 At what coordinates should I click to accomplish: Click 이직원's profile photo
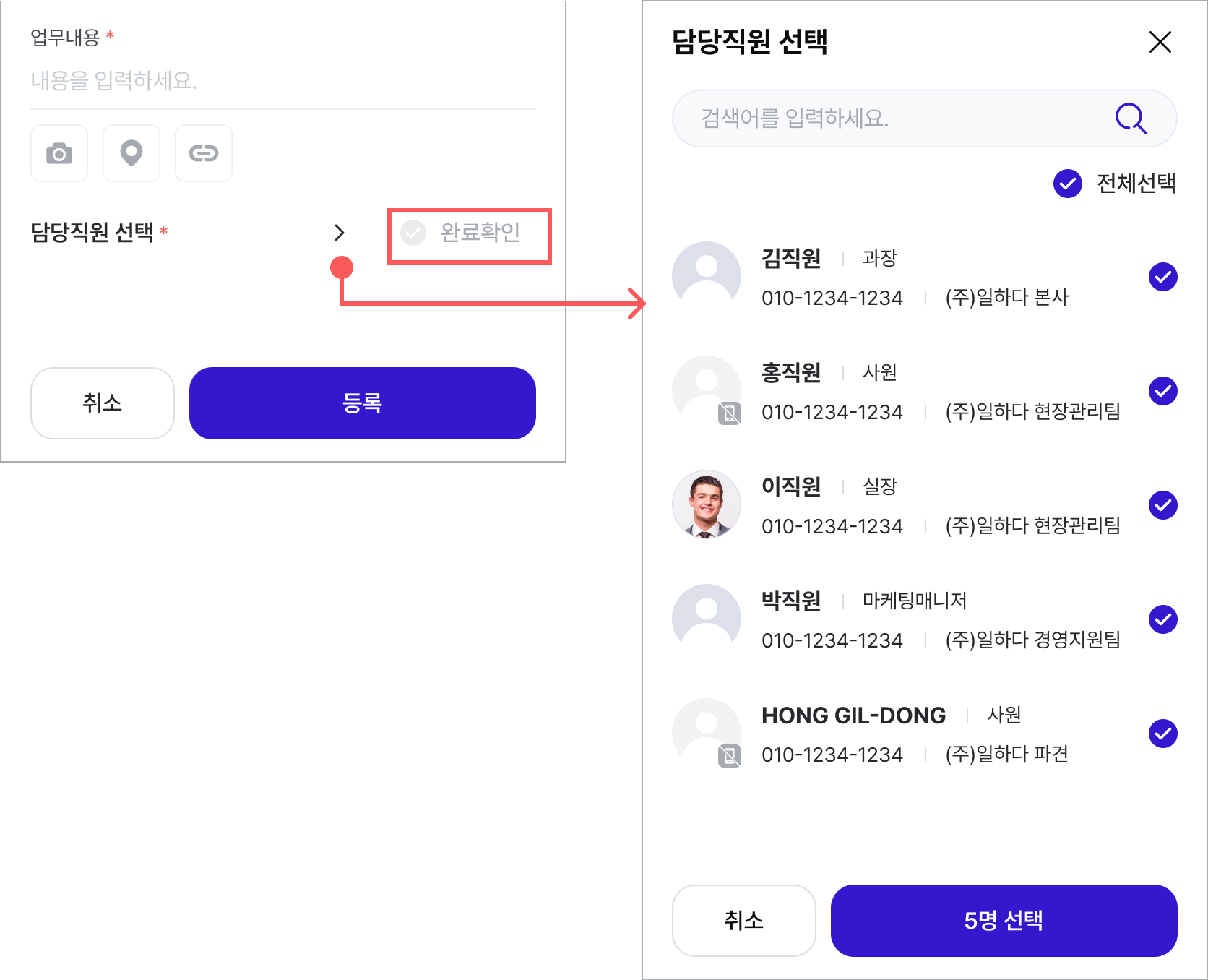pyautogui.click(x=707, y=504)
